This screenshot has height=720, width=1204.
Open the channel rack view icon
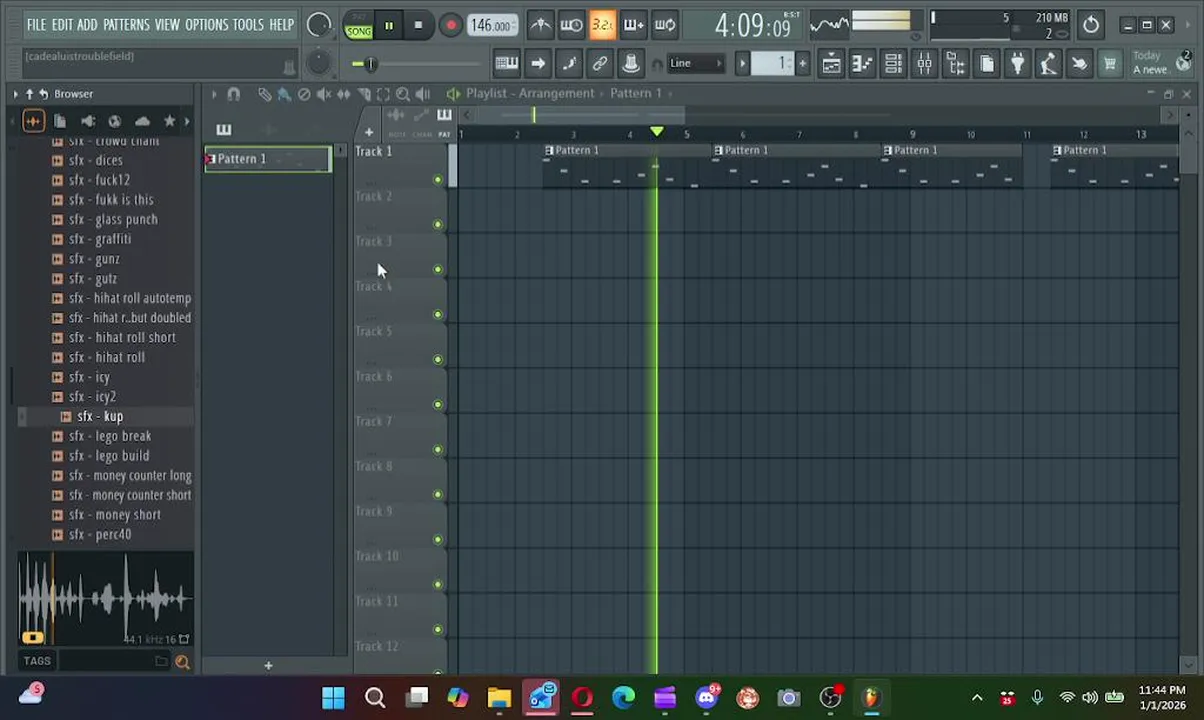coord(893,65)
